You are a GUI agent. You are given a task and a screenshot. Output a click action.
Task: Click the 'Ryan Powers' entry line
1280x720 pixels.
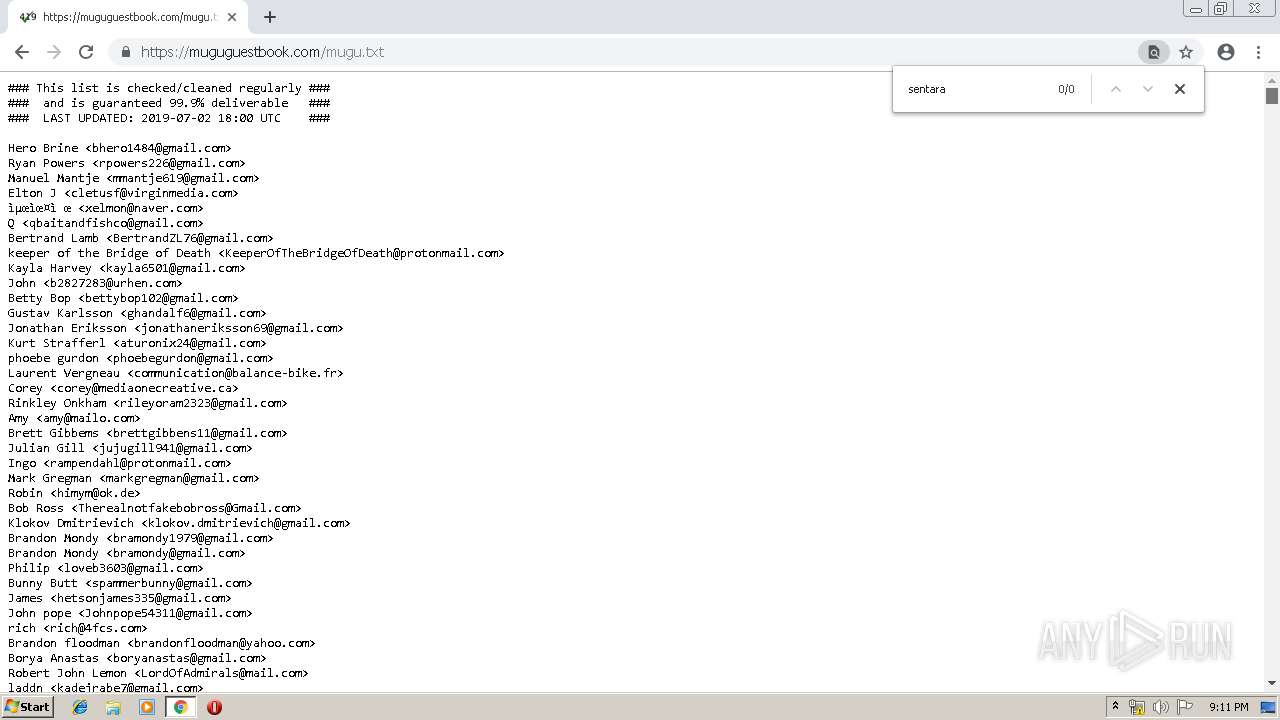coord(127,163)
